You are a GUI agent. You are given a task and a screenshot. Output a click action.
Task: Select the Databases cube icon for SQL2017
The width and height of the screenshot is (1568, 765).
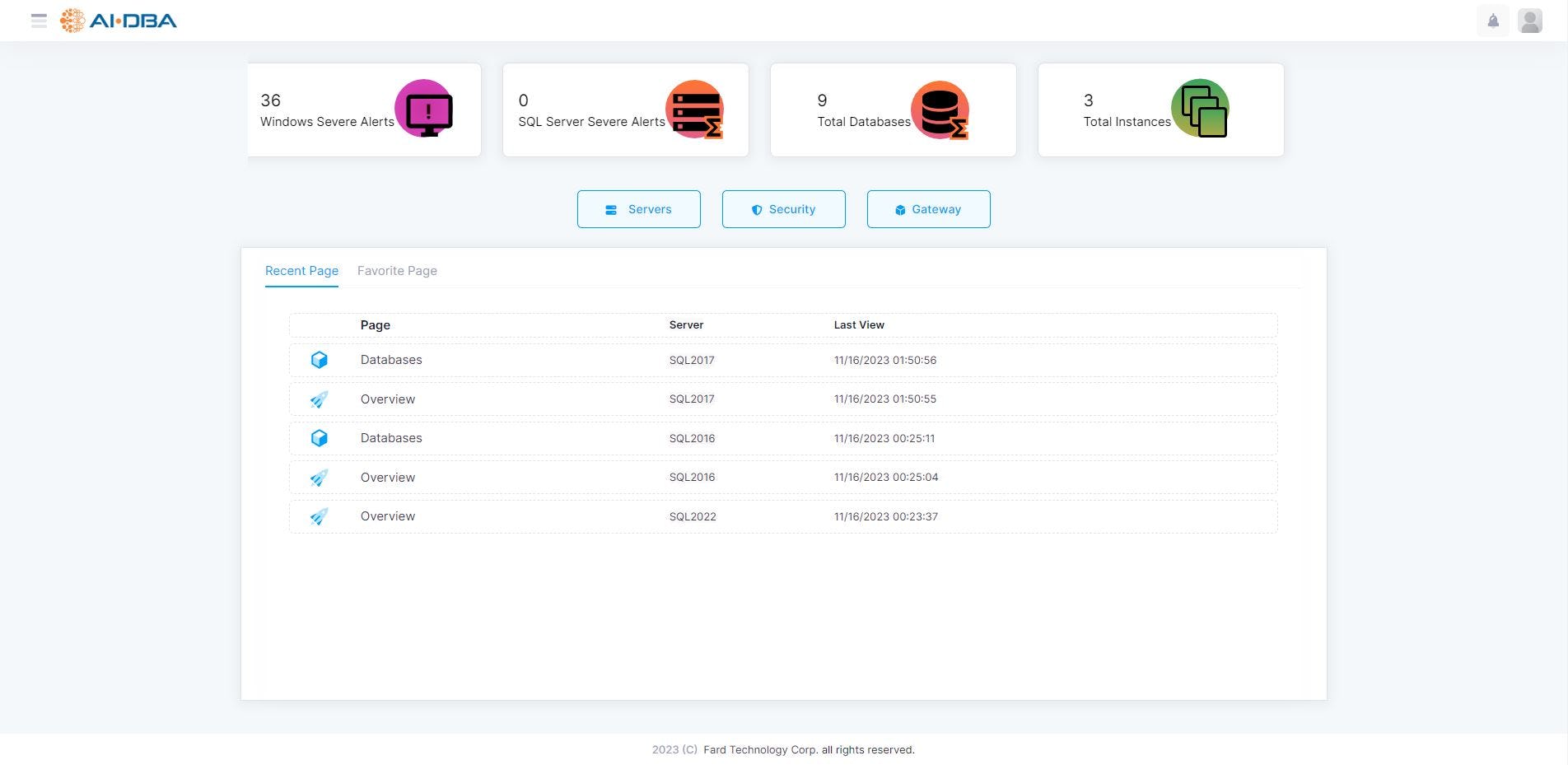click(x=320, y=360)
